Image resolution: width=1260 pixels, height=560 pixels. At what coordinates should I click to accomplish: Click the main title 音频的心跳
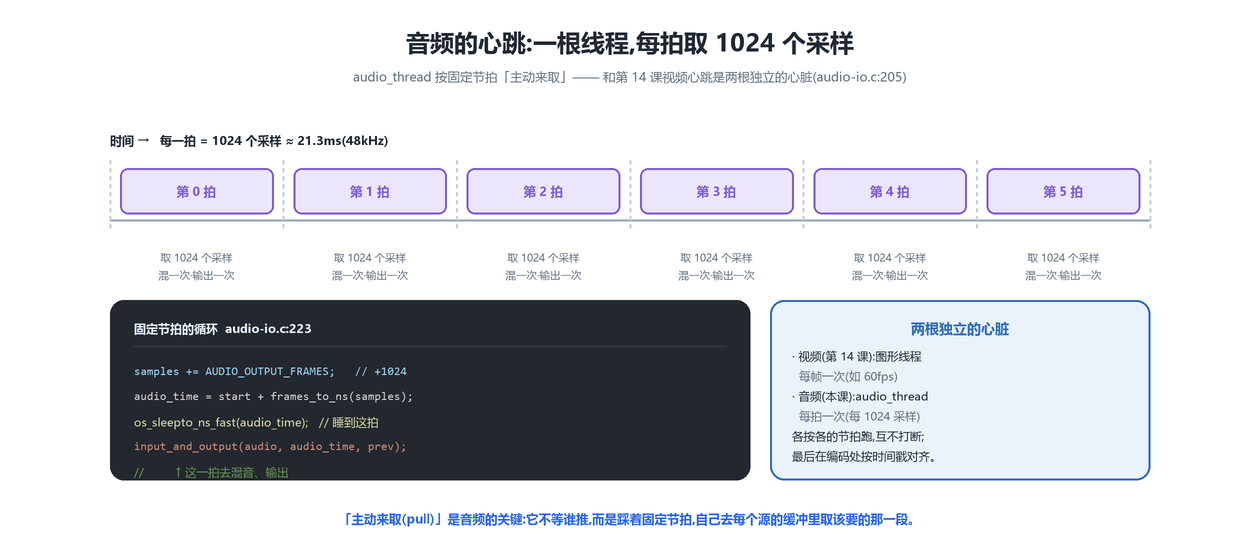point(630,44)
